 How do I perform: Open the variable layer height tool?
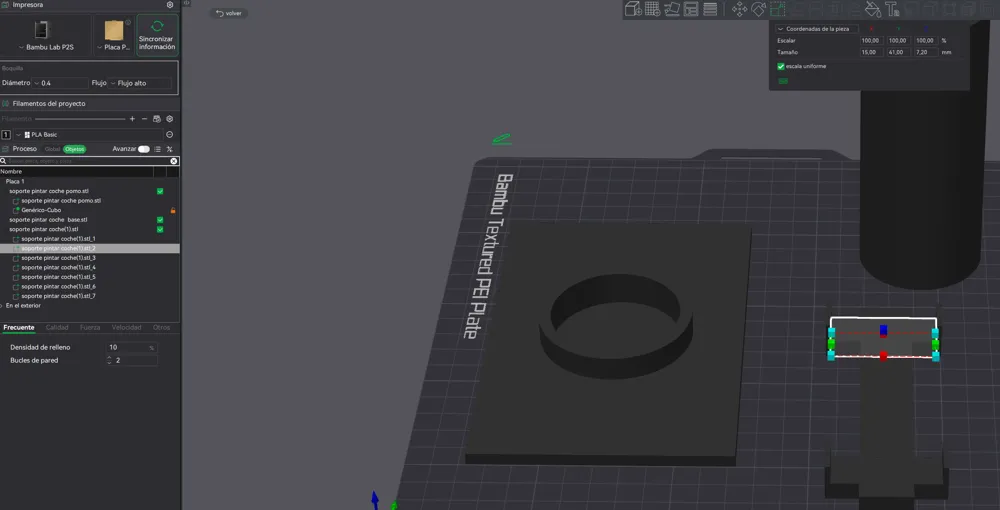[x=710, y=9]
